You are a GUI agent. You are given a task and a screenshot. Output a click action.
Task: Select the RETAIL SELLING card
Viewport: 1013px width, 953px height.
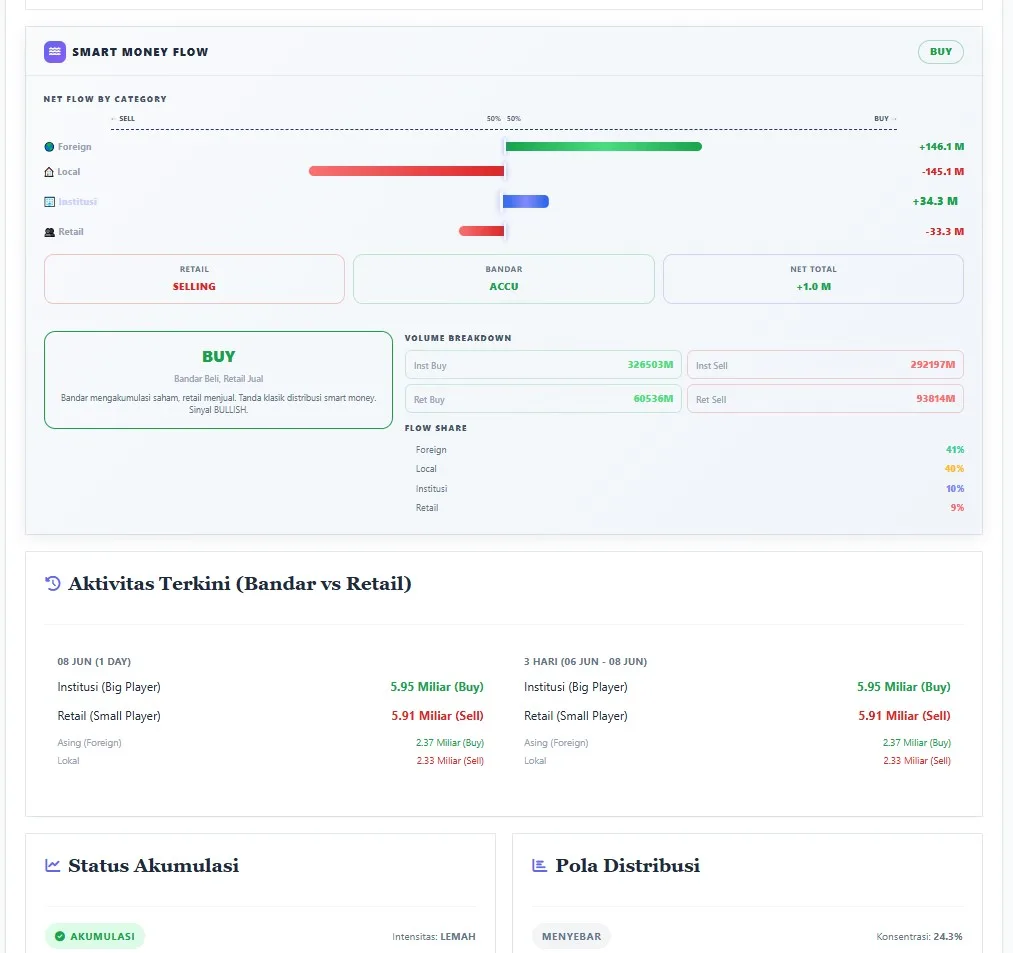pos(194,278)
